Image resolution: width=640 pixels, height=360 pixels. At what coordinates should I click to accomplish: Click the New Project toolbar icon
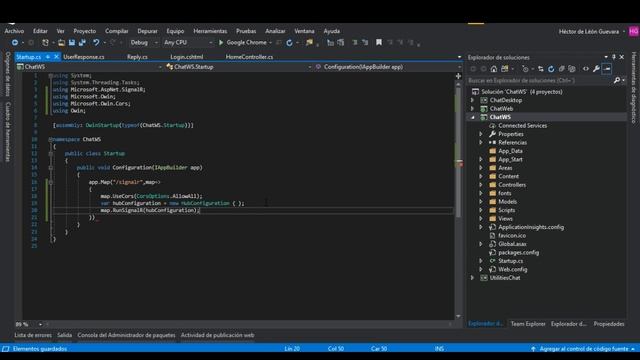point(45,42)
